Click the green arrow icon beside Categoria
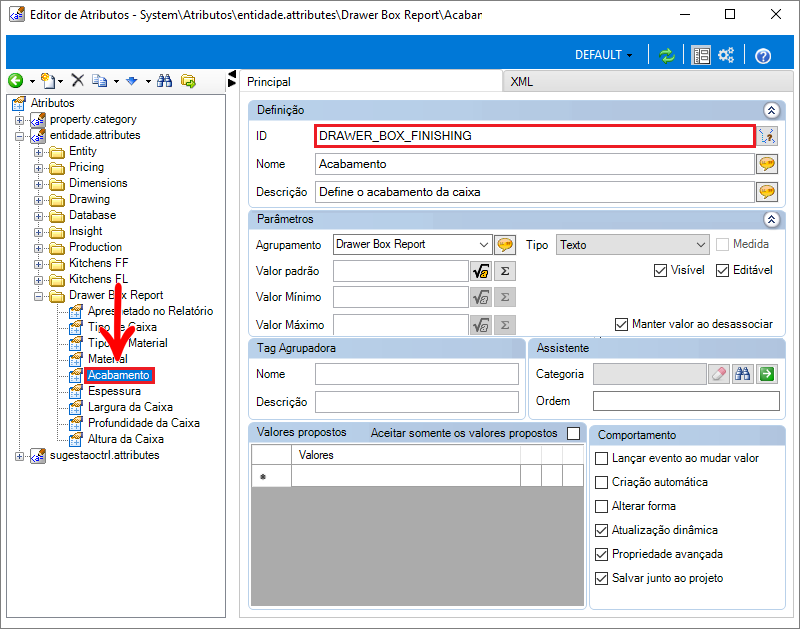 tap(767, 374)
